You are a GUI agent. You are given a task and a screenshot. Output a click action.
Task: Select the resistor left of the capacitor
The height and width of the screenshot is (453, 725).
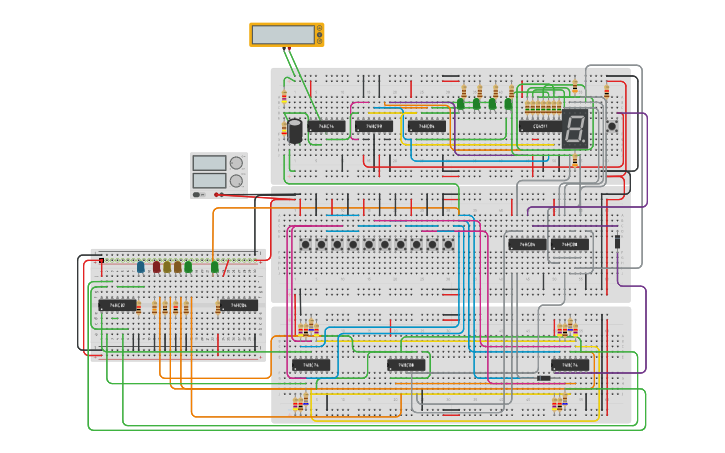click(x=284, y=97)
